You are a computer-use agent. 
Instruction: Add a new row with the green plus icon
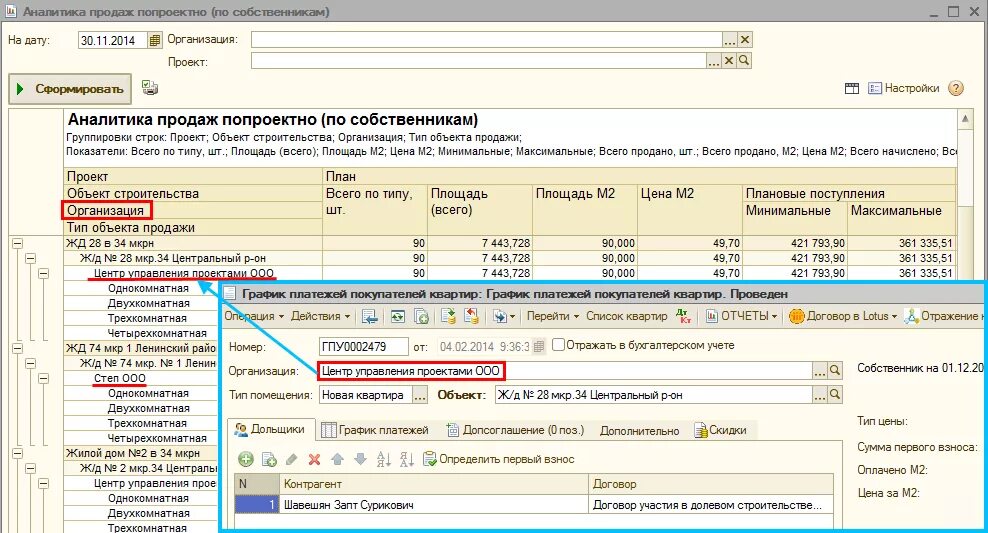(246, 459)
